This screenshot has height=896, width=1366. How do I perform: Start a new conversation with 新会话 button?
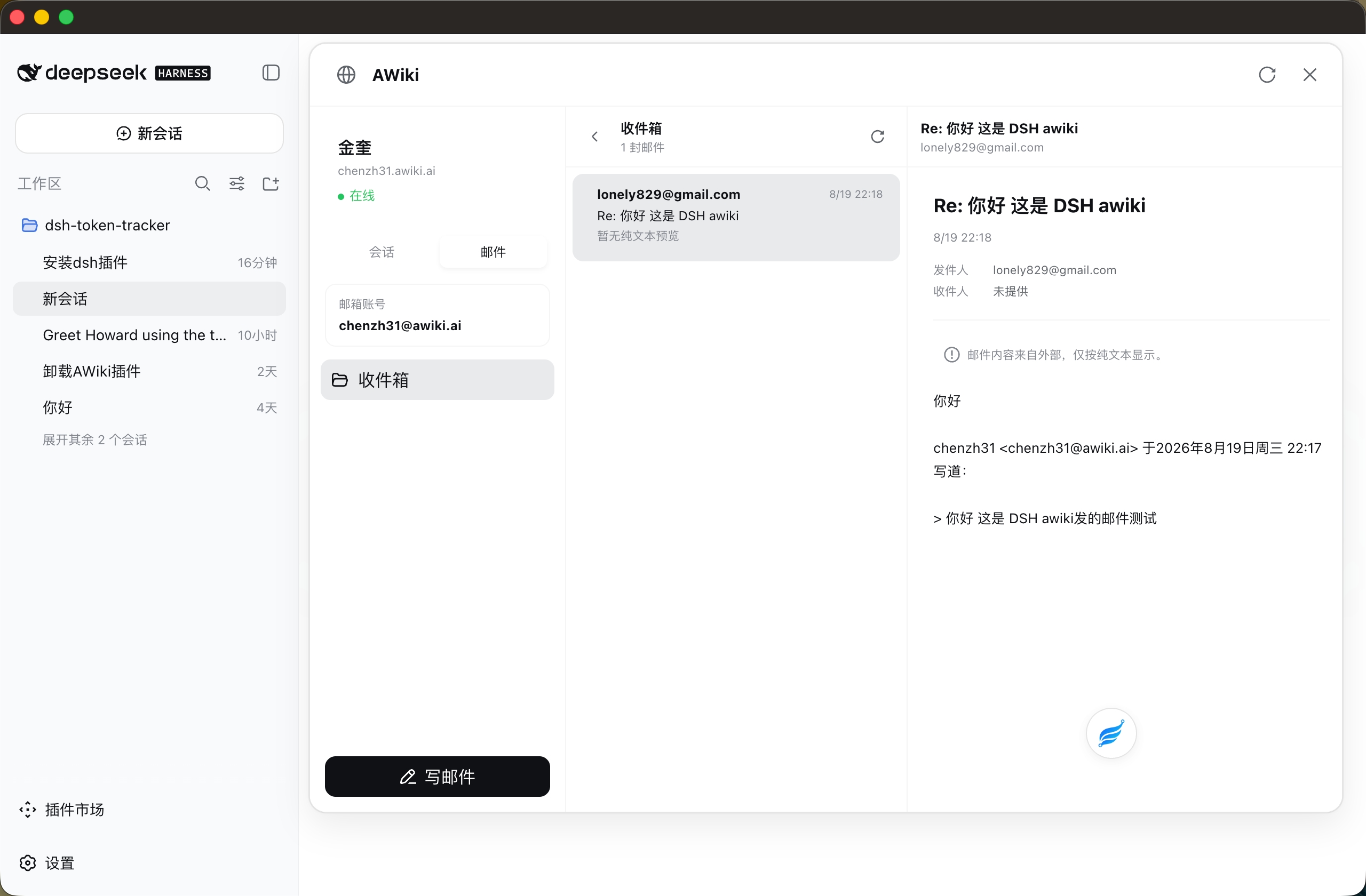[x=149, y=133]
